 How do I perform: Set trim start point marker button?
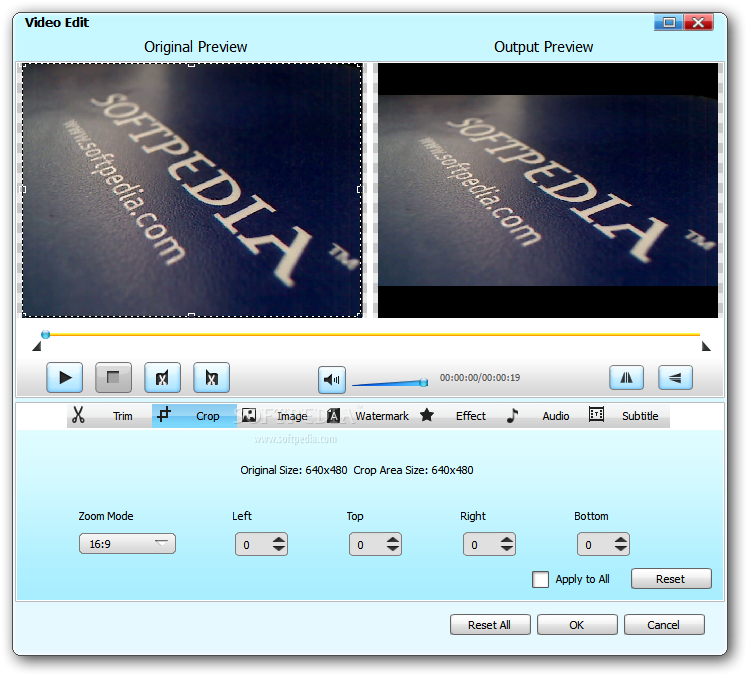(162, 378)
